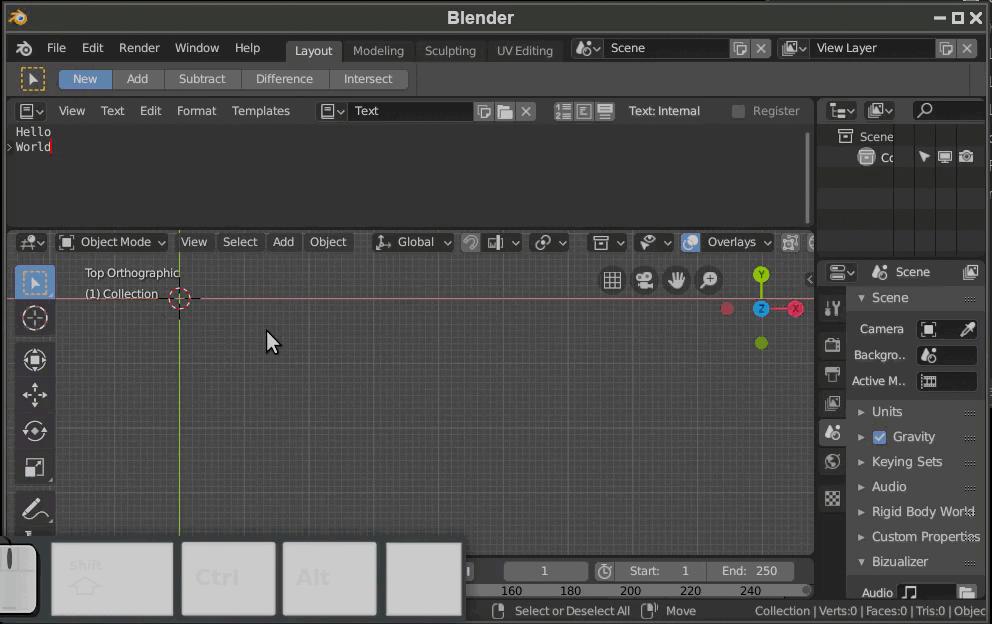Open the Render menu
Image resolution: width=992 pixels, height=624 pixels.
[x=139, y=48]
